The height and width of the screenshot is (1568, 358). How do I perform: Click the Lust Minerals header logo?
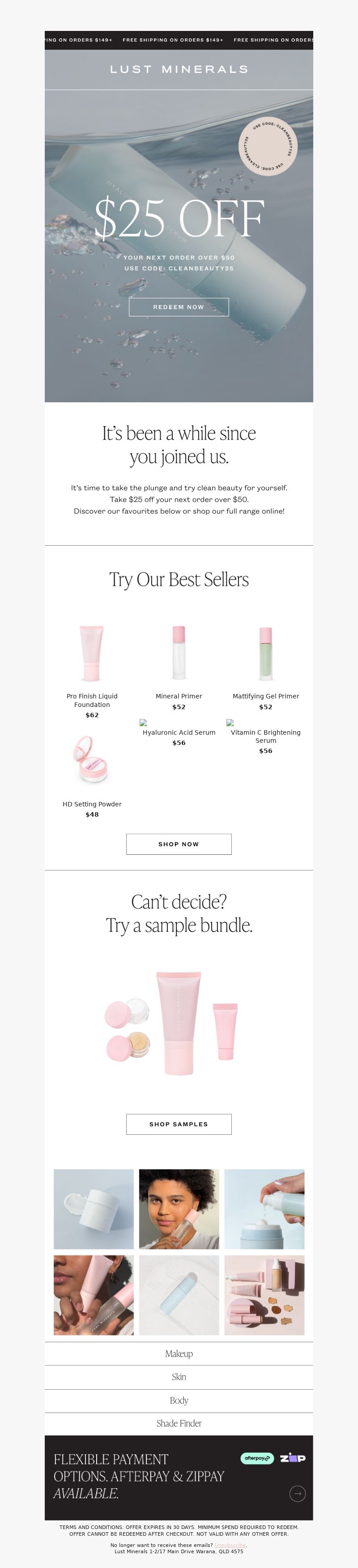179,69
